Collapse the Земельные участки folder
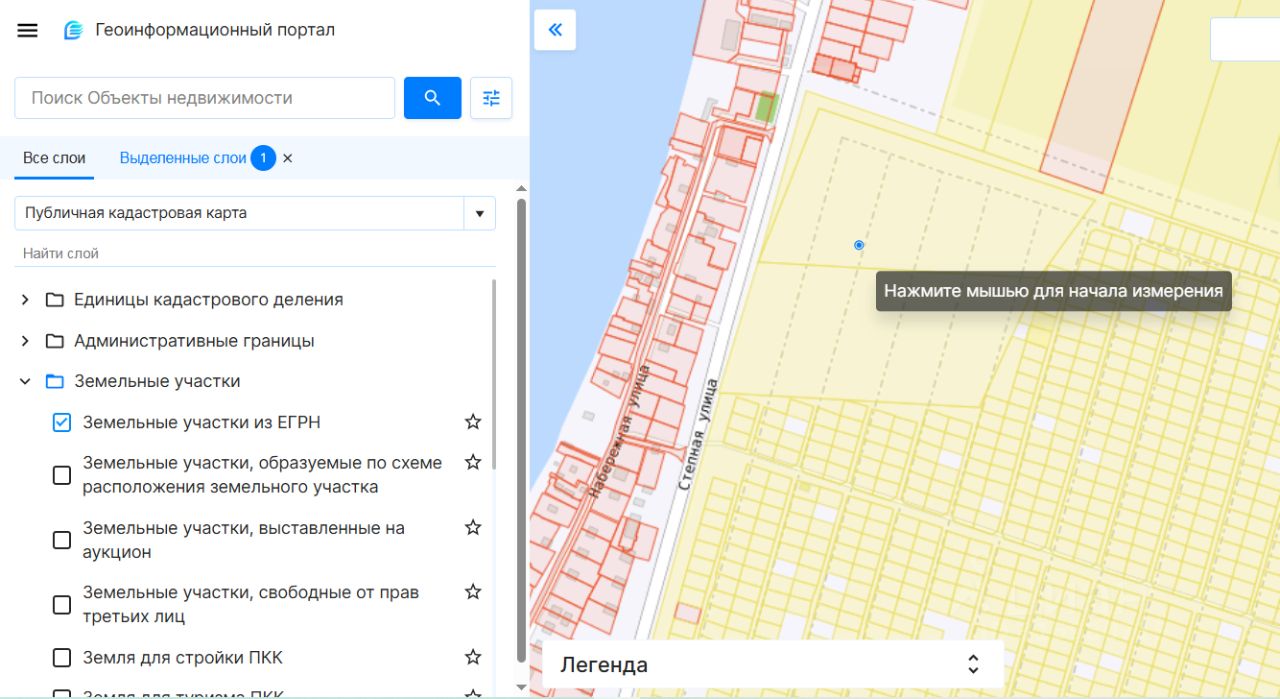 pos(25,382)
